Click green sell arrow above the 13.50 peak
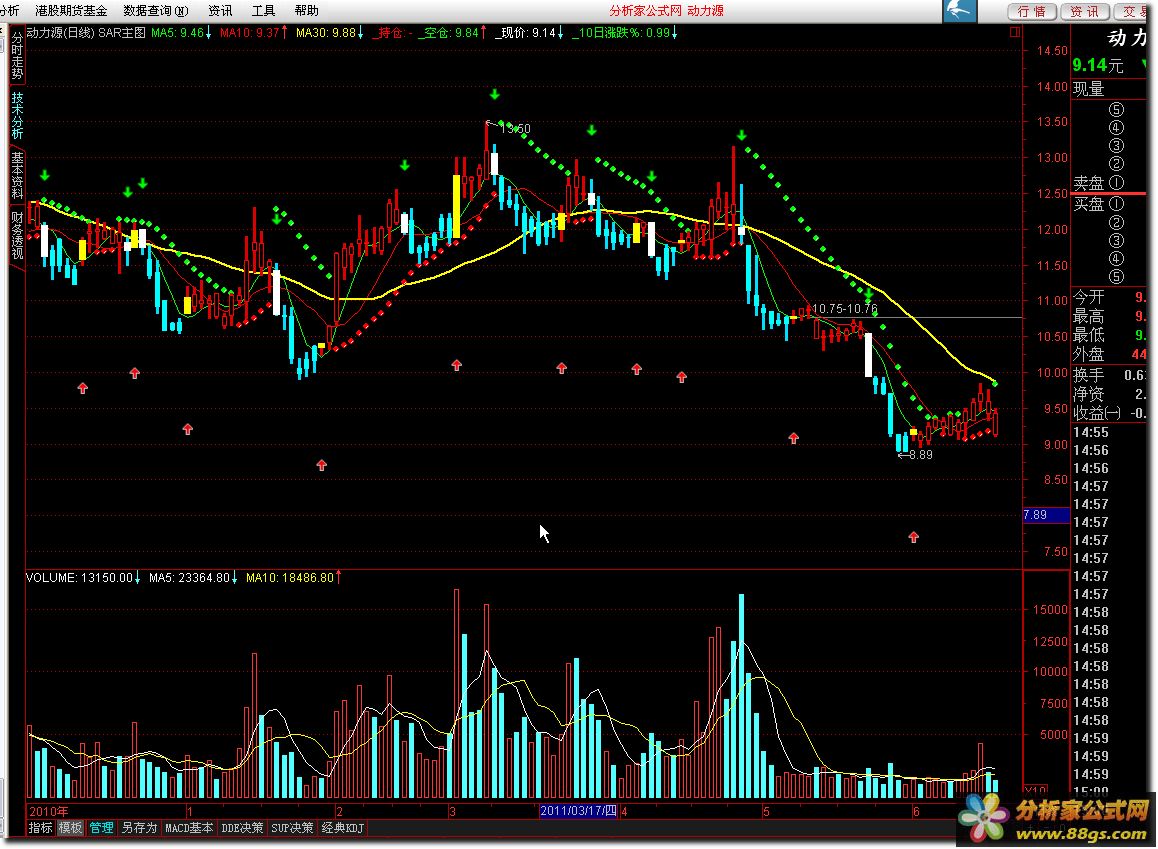The width and height of the screenshot is (1158, 849). coord(494,94)
